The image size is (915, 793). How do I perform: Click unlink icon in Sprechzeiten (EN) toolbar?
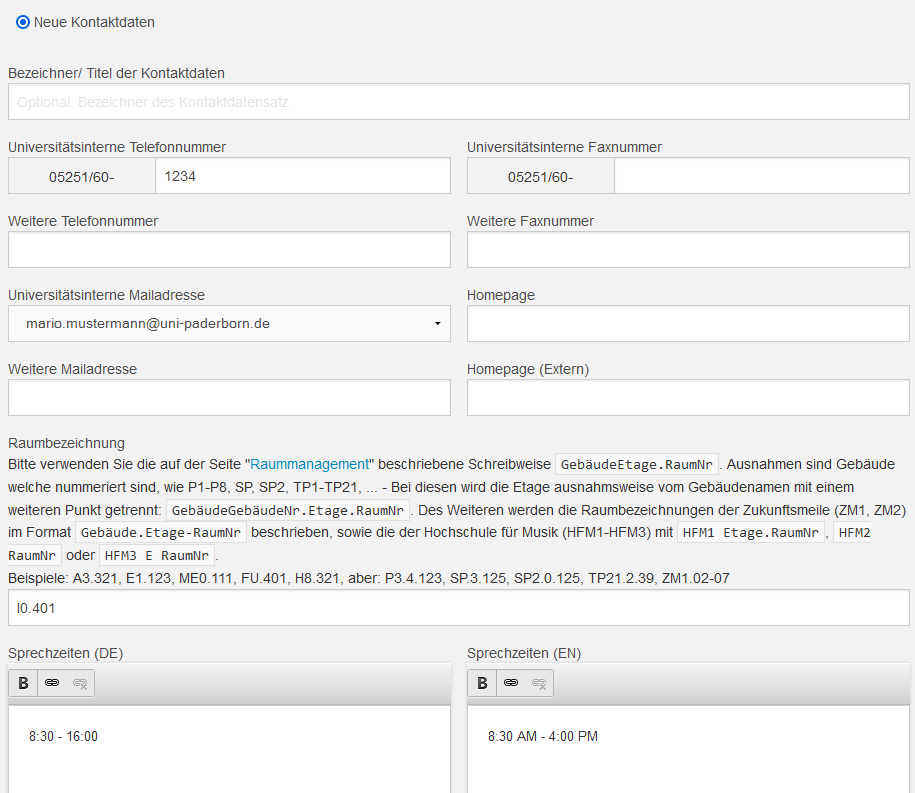539,683
